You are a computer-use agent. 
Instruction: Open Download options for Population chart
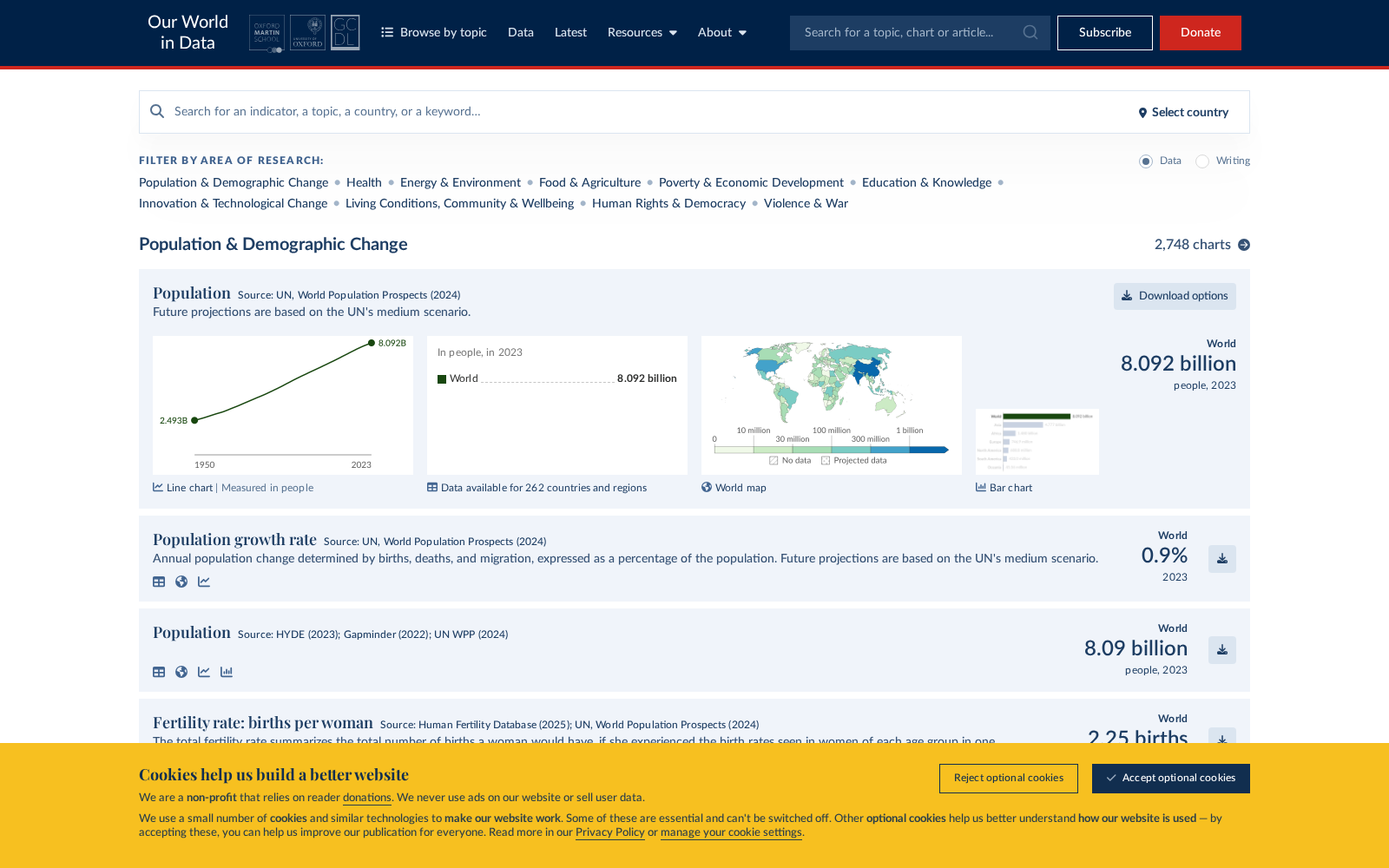coord(1175,296)
